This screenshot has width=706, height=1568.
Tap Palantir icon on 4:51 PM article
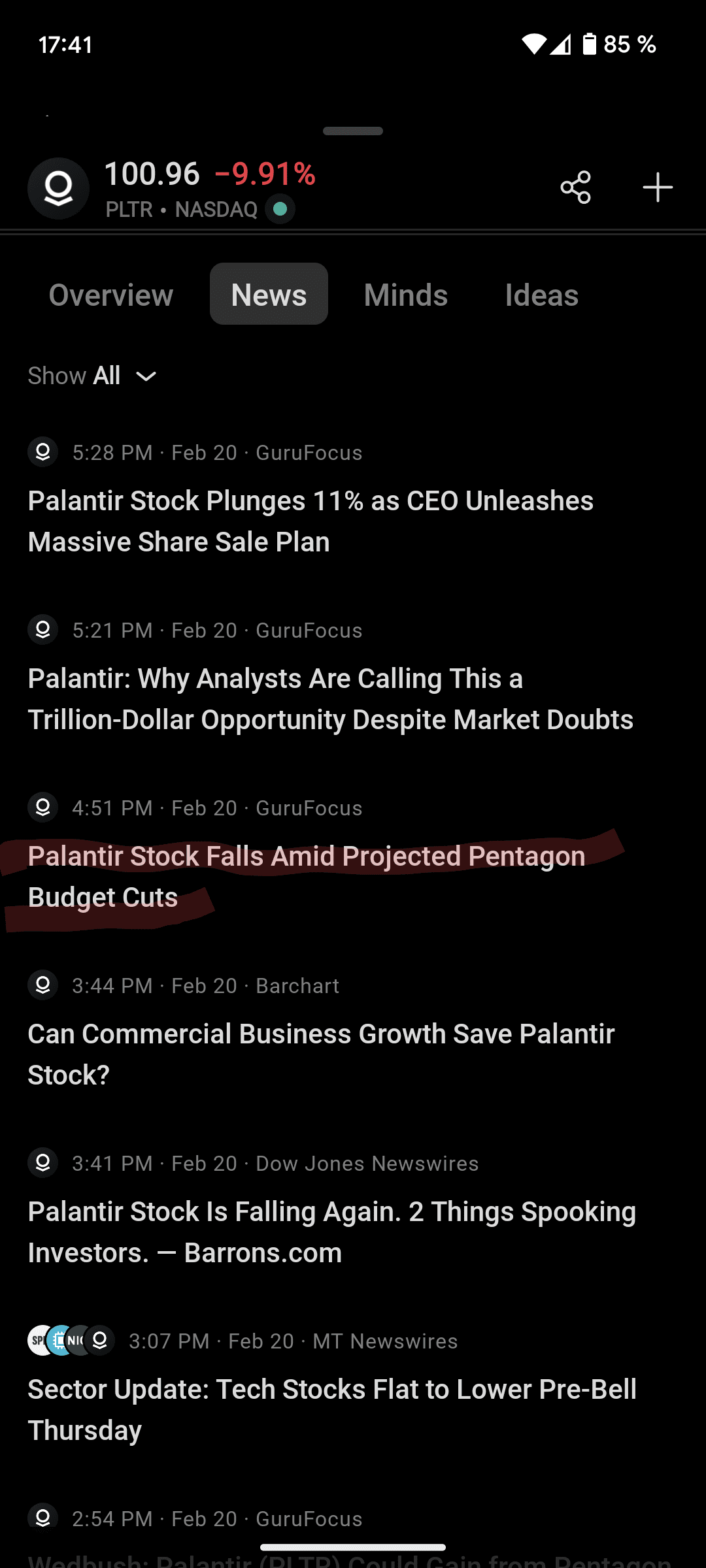point(43,808)
